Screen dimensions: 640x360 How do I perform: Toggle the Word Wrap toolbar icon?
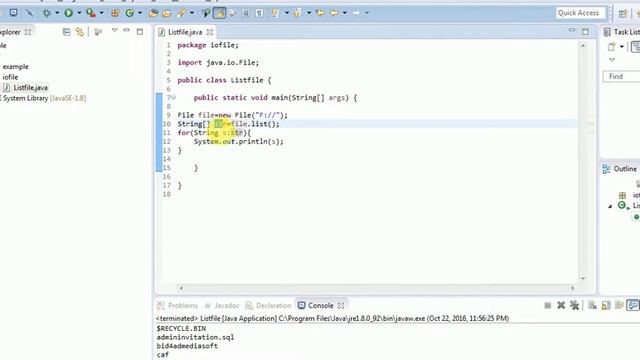(x=233, y=13)
